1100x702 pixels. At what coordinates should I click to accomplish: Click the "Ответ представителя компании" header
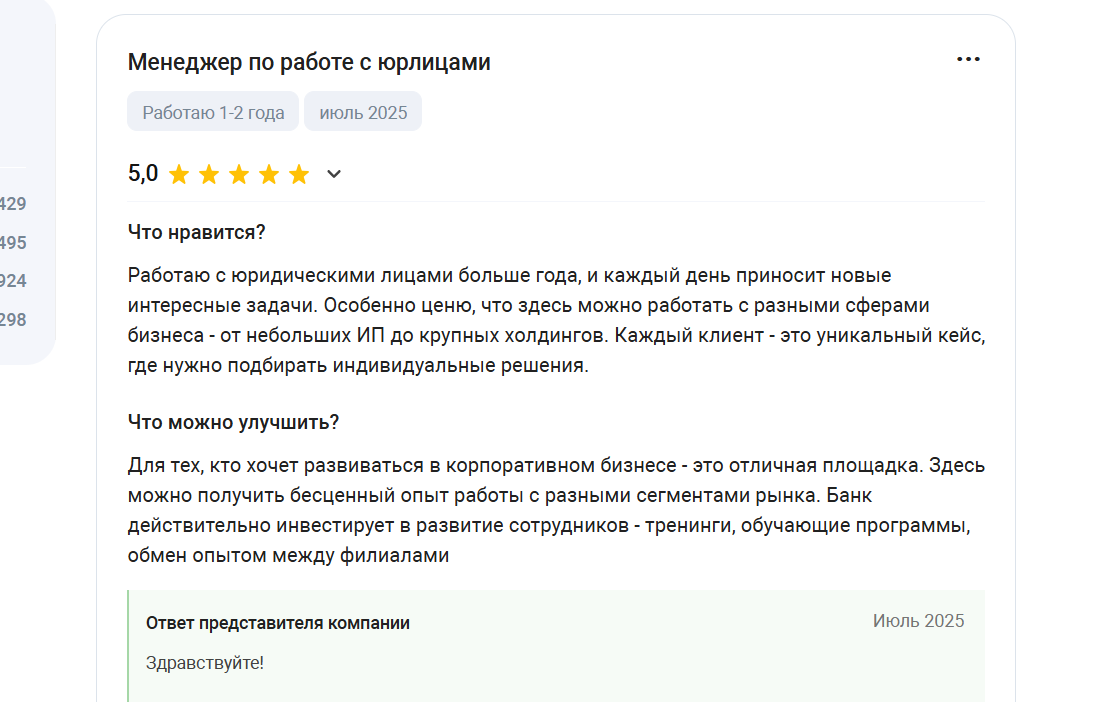coord(278,623)
